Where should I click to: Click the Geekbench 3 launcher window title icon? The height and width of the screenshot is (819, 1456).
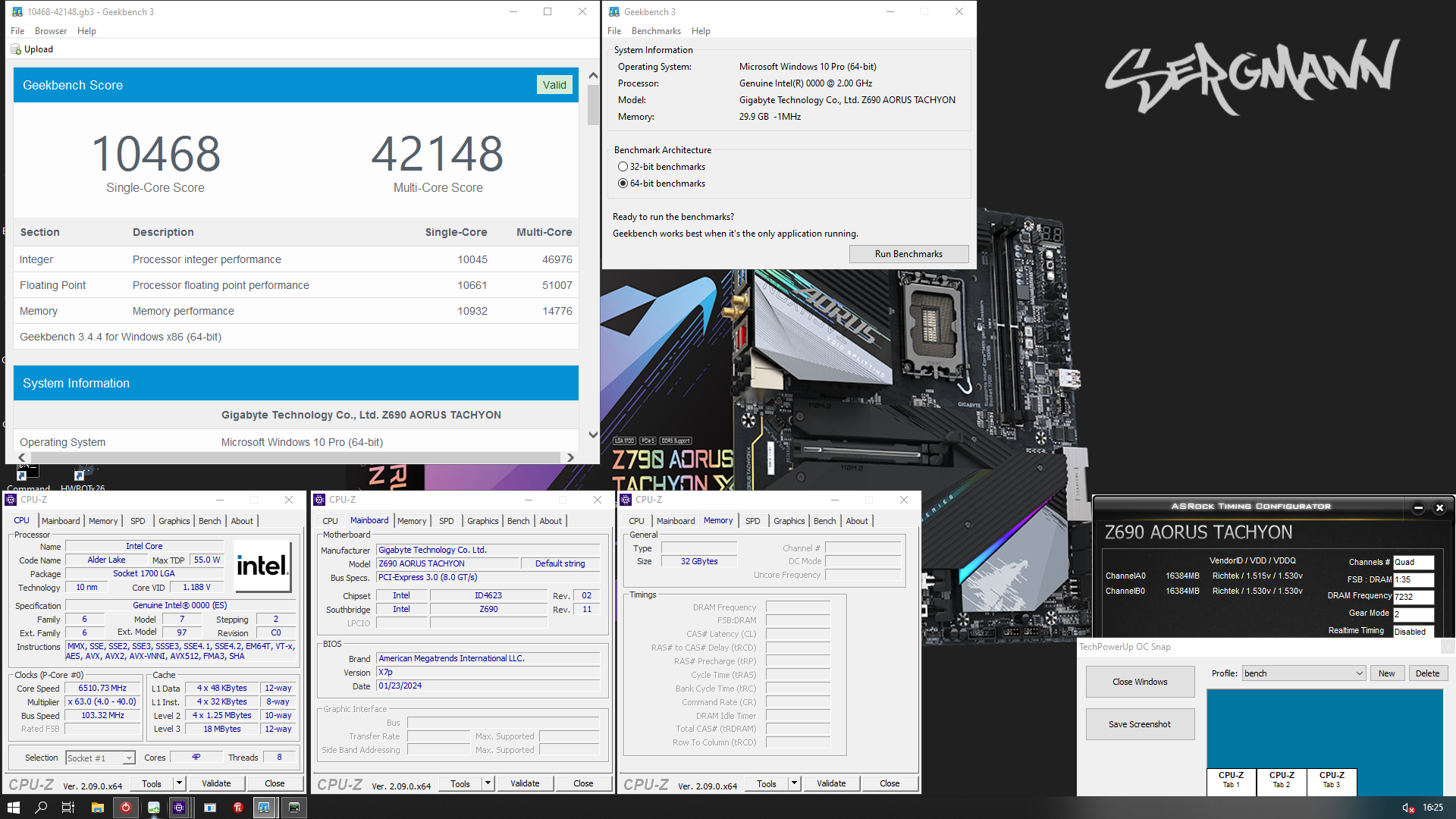(x=614, y=11)
